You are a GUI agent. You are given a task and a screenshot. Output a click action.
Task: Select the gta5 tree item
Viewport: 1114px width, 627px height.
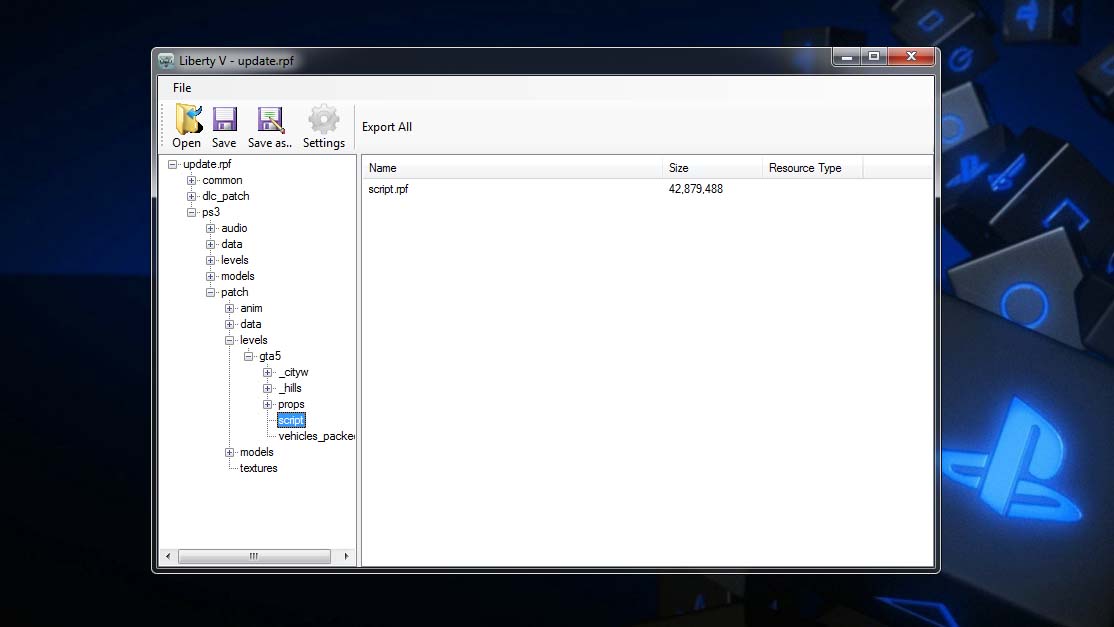(x=270, y=356)
